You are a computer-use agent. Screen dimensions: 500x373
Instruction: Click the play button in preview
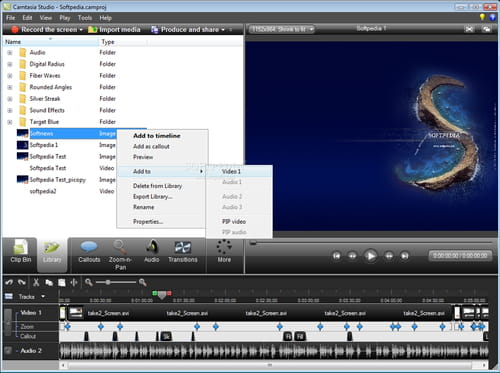pos(370,256)
